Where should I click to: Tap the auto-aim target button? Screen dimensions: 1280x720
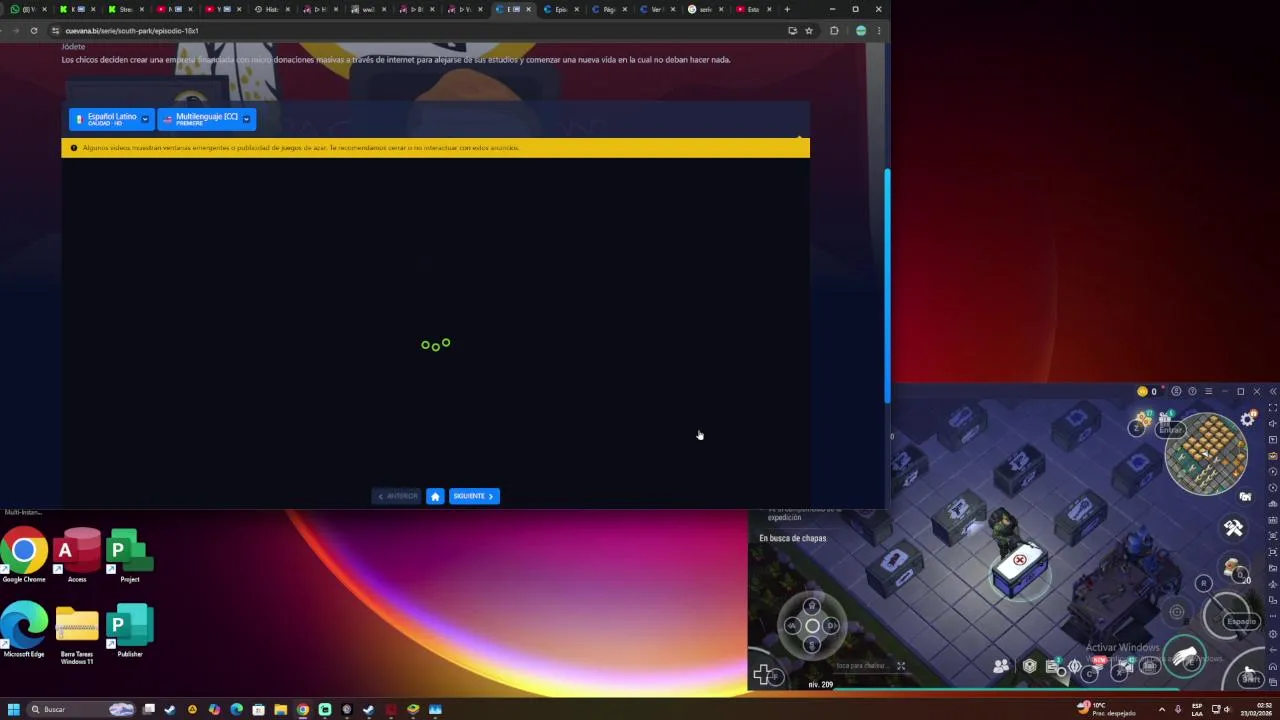[1177, 612]
